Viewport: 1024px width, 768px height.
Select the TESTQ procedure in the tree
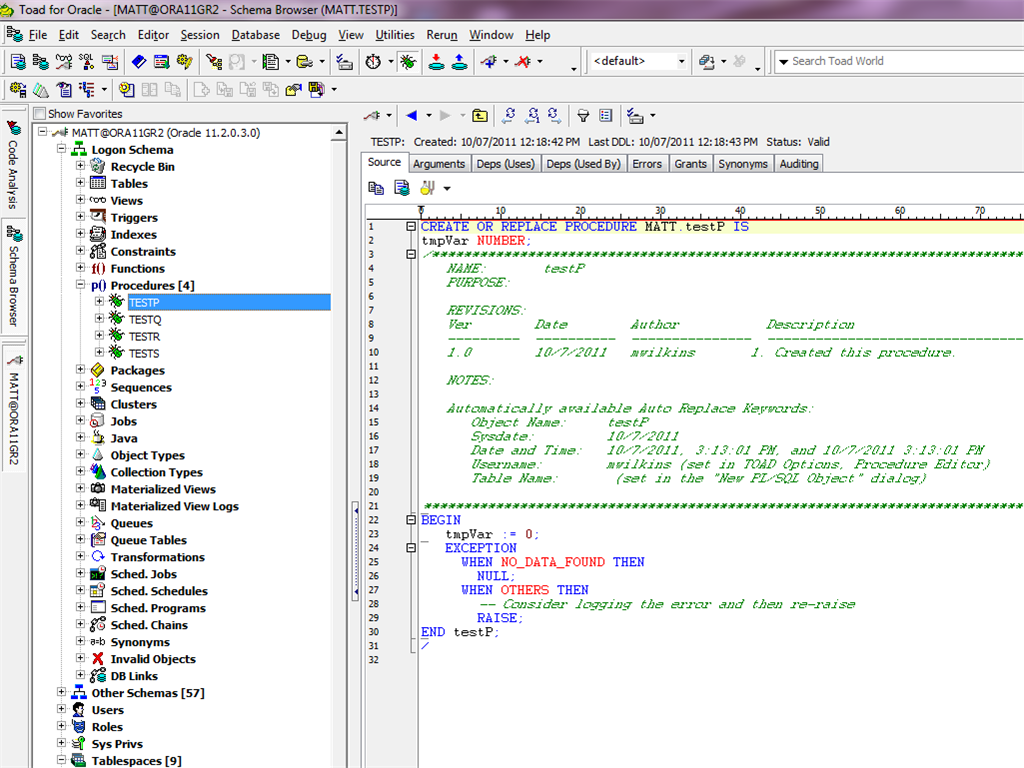144,319
